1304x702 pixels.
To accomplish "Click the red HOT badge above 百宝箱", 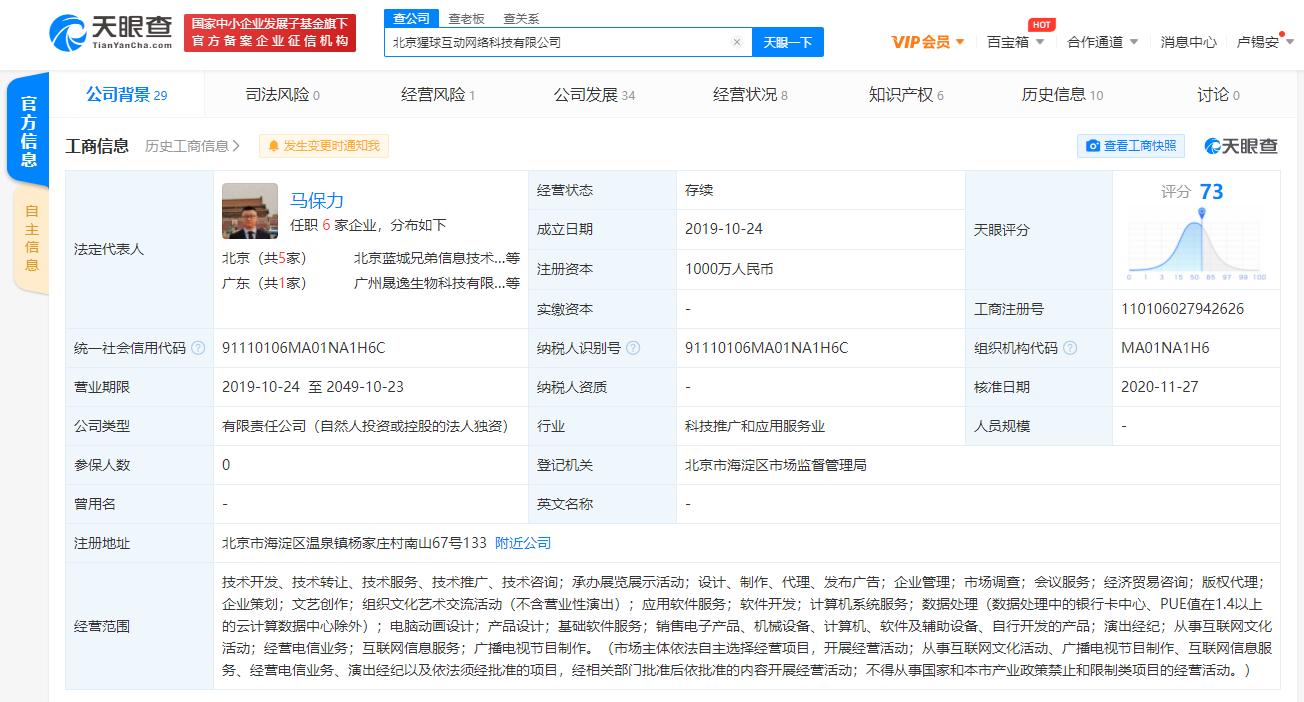I will (x=1042, y=25).
